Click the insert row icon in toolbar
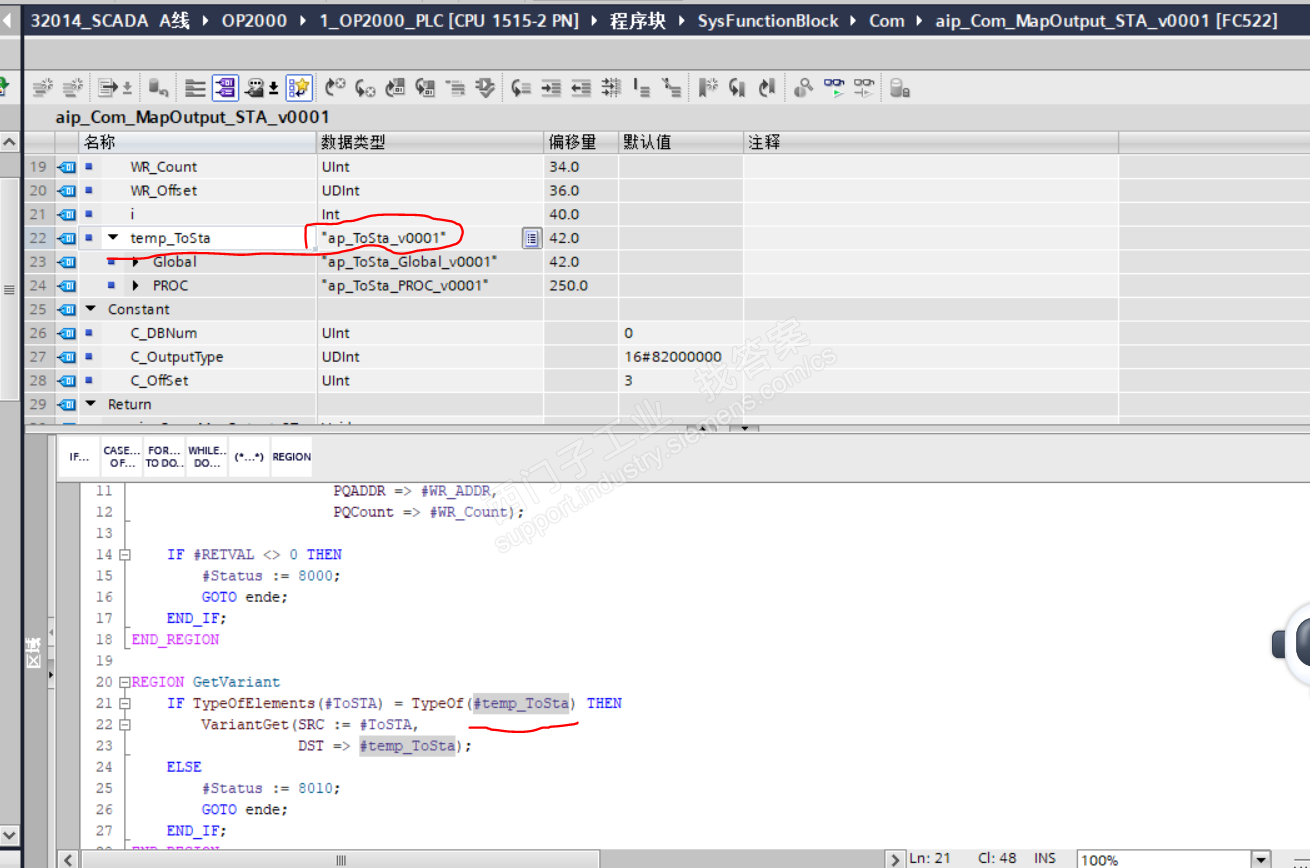The height and width of the screenshot is (868, 1310). tap(43, 89)
